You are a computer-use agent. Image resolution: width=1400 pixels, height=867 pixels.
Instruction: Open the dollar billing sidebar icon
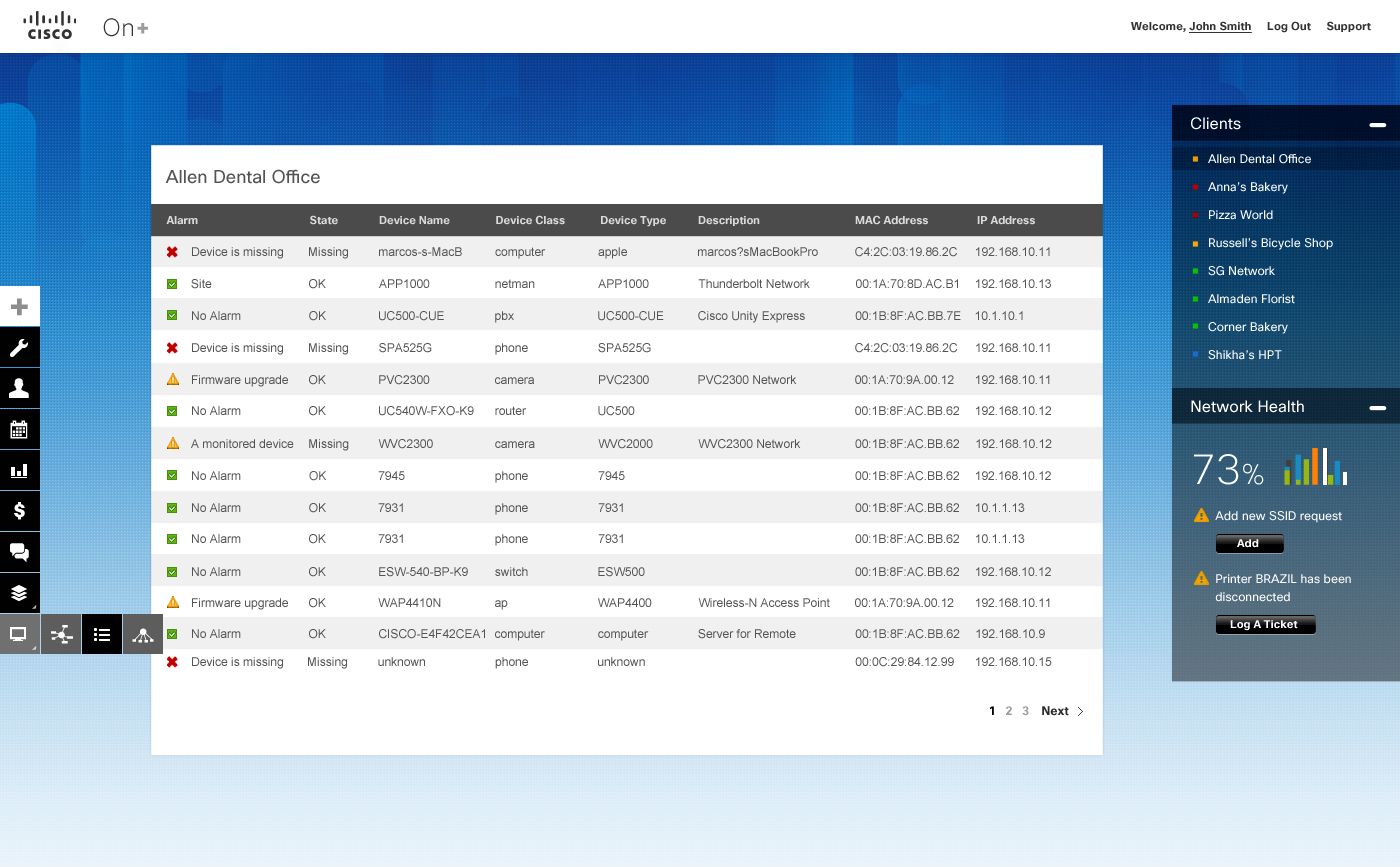(x=19, y=511)
